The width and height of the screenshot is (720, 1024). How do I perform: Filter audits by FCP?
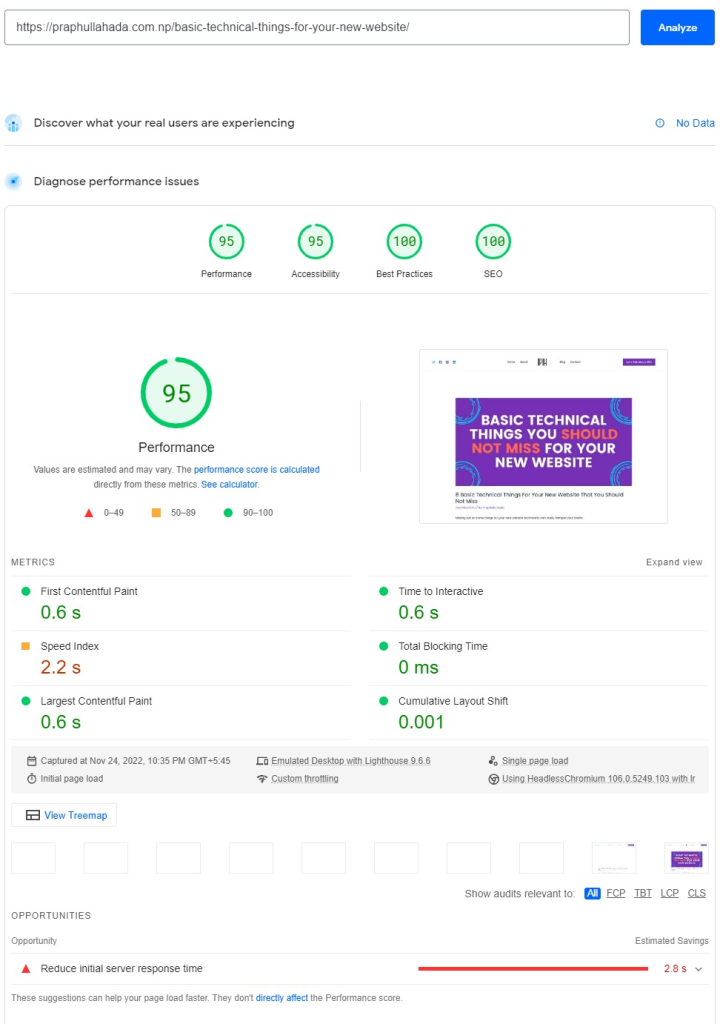[x=616, y=893]
